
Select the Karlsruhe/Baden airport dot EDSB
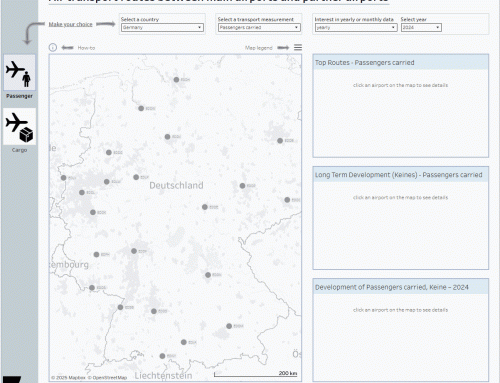(x=120, y=307)
